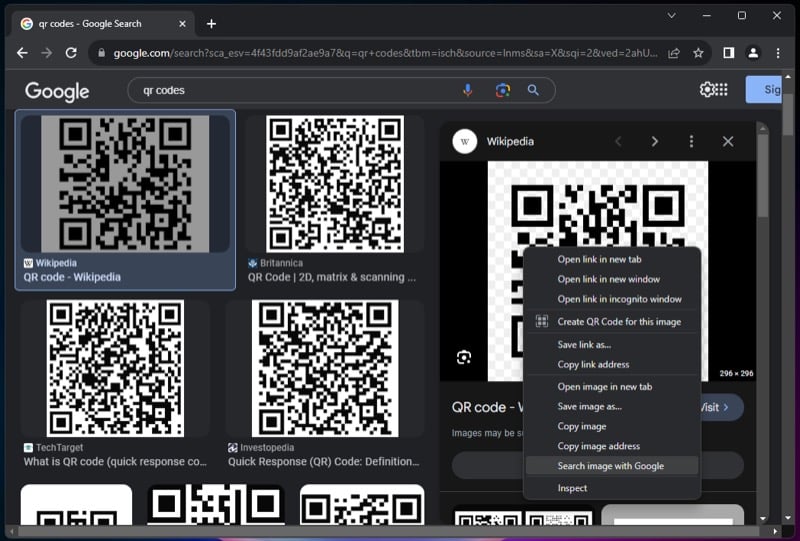Click the voice search microphone icon
This screenshot has height=541, width=800.
pyautogui.click(x=467, y=90)
